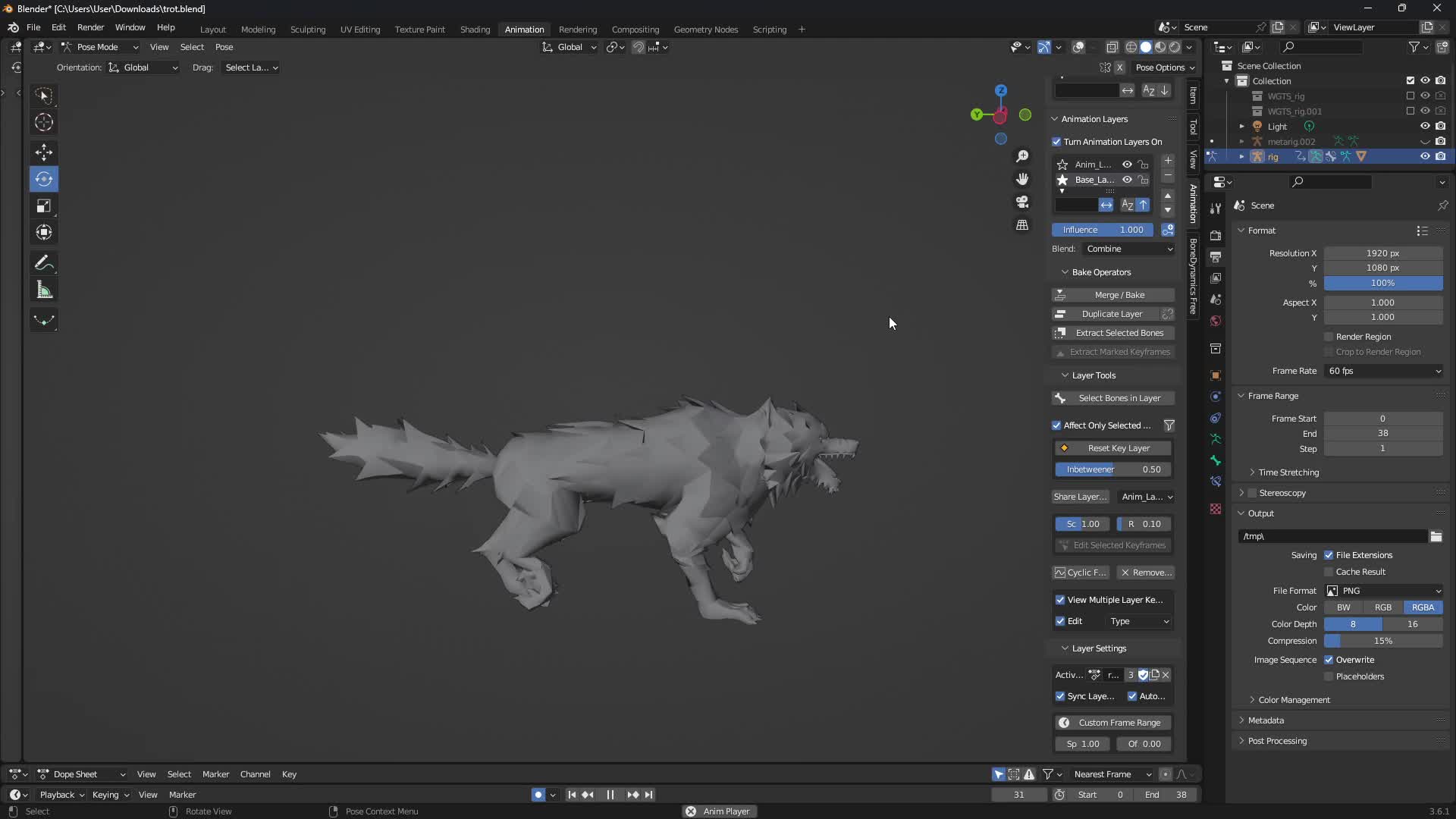Viewport: 1456px width, 819px height.
Task: Select the Move tool in the toolbar
Action: pos(43,152)
